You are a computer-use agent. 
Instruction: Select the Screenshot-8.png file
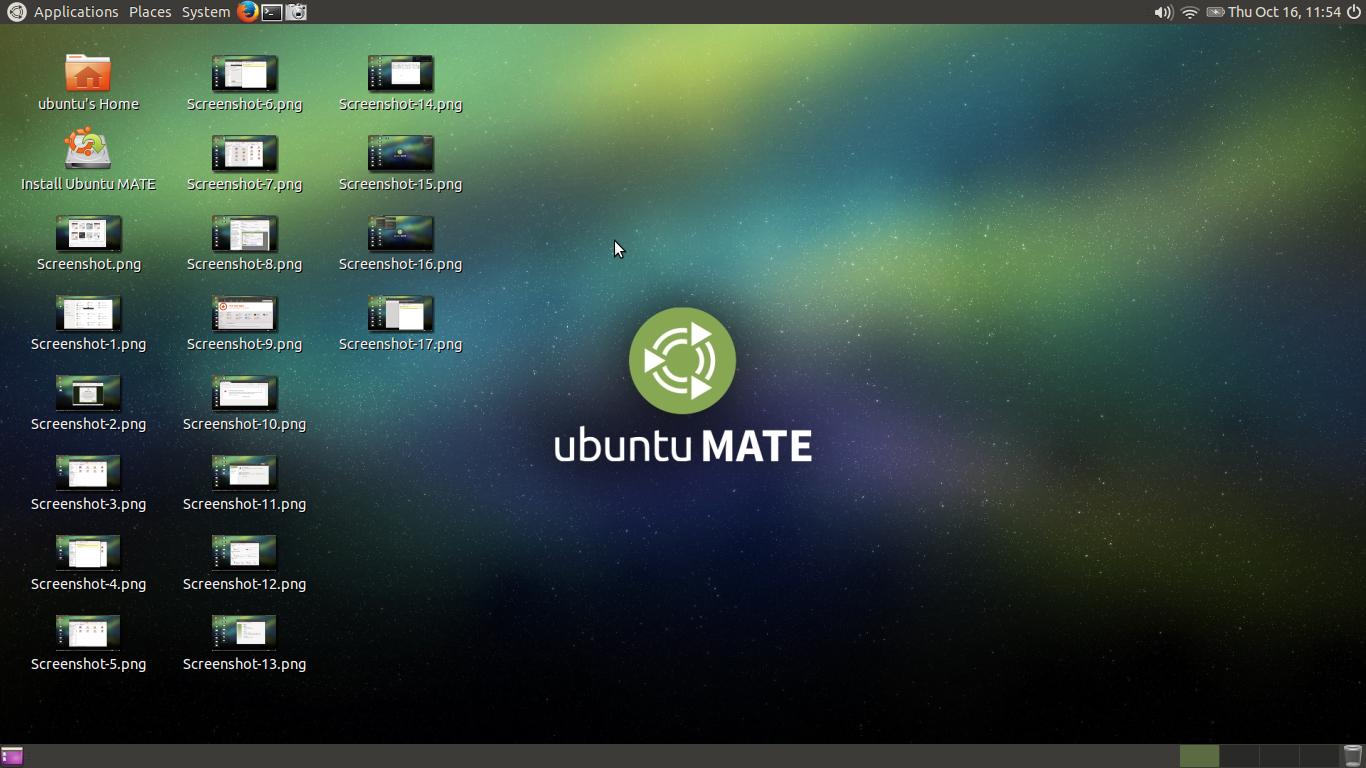tap(244, 244)
